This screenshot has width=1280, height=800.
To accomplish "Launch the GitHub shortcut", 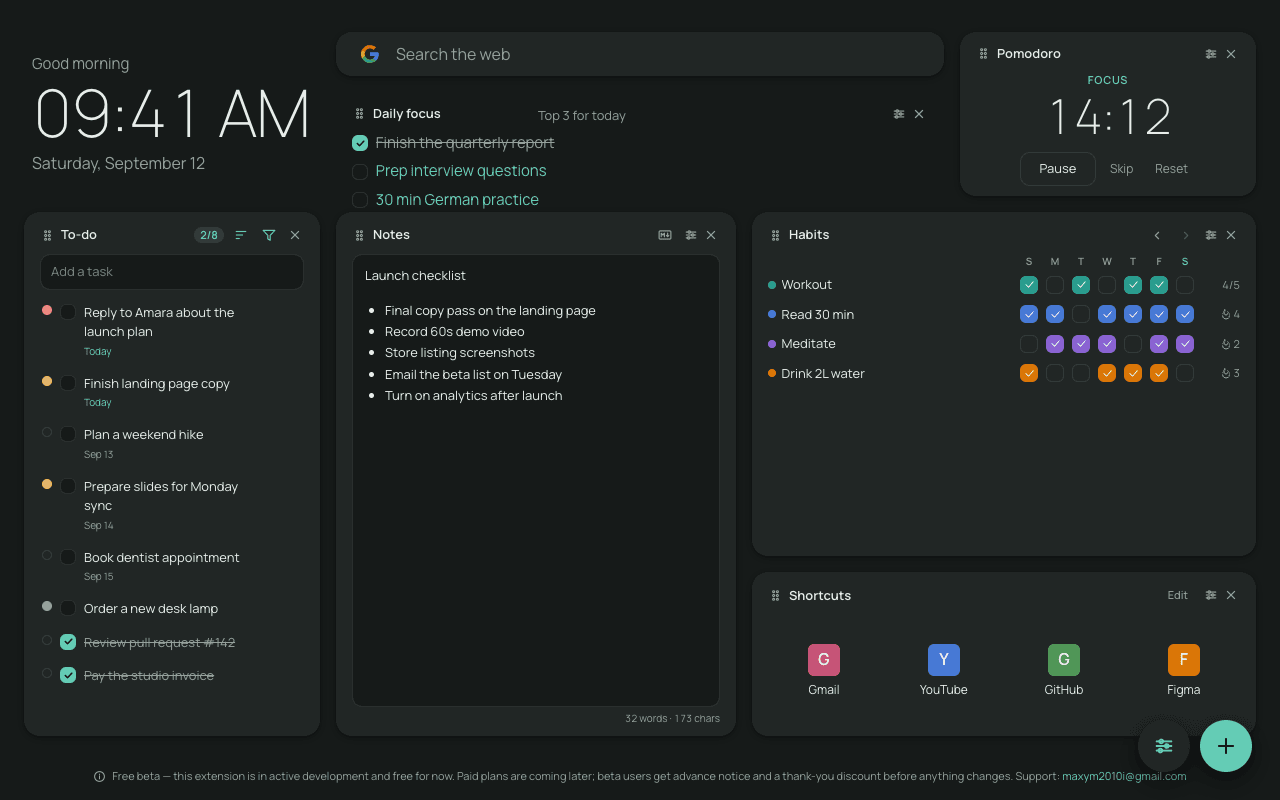I will (x=1064, y=670).
